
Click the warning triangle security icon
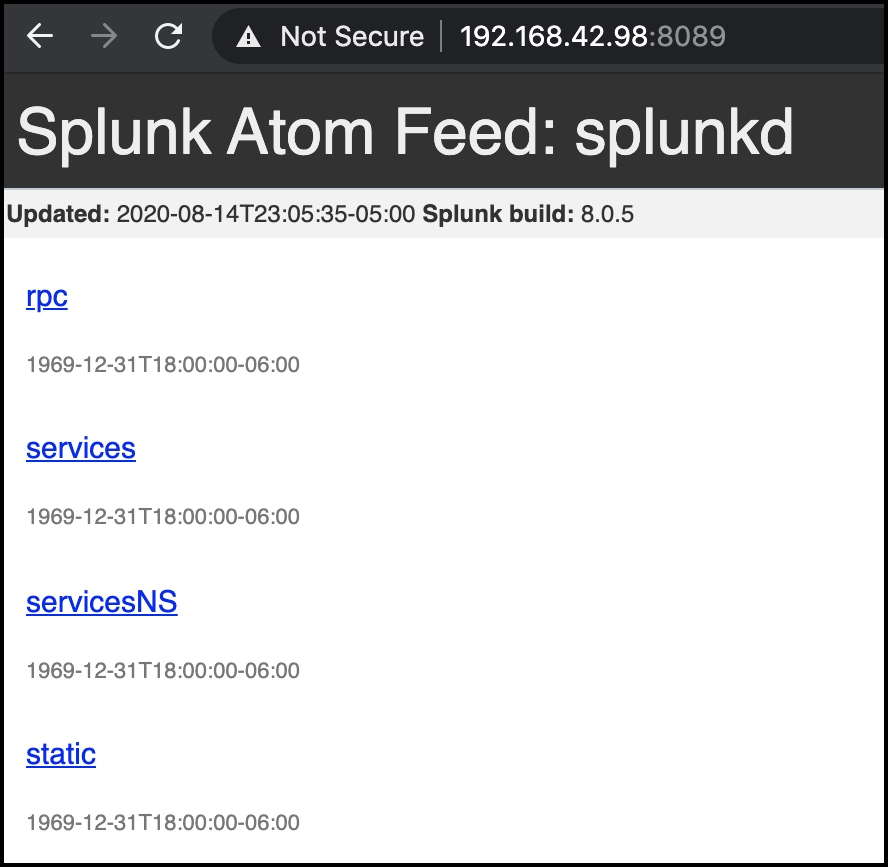click(248, 38)
